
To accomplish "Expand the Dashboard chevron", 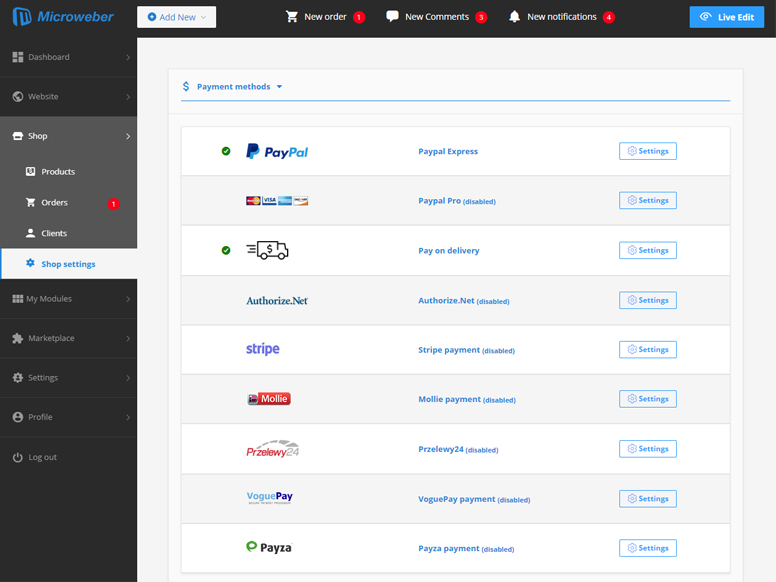I will pos(128,57).
